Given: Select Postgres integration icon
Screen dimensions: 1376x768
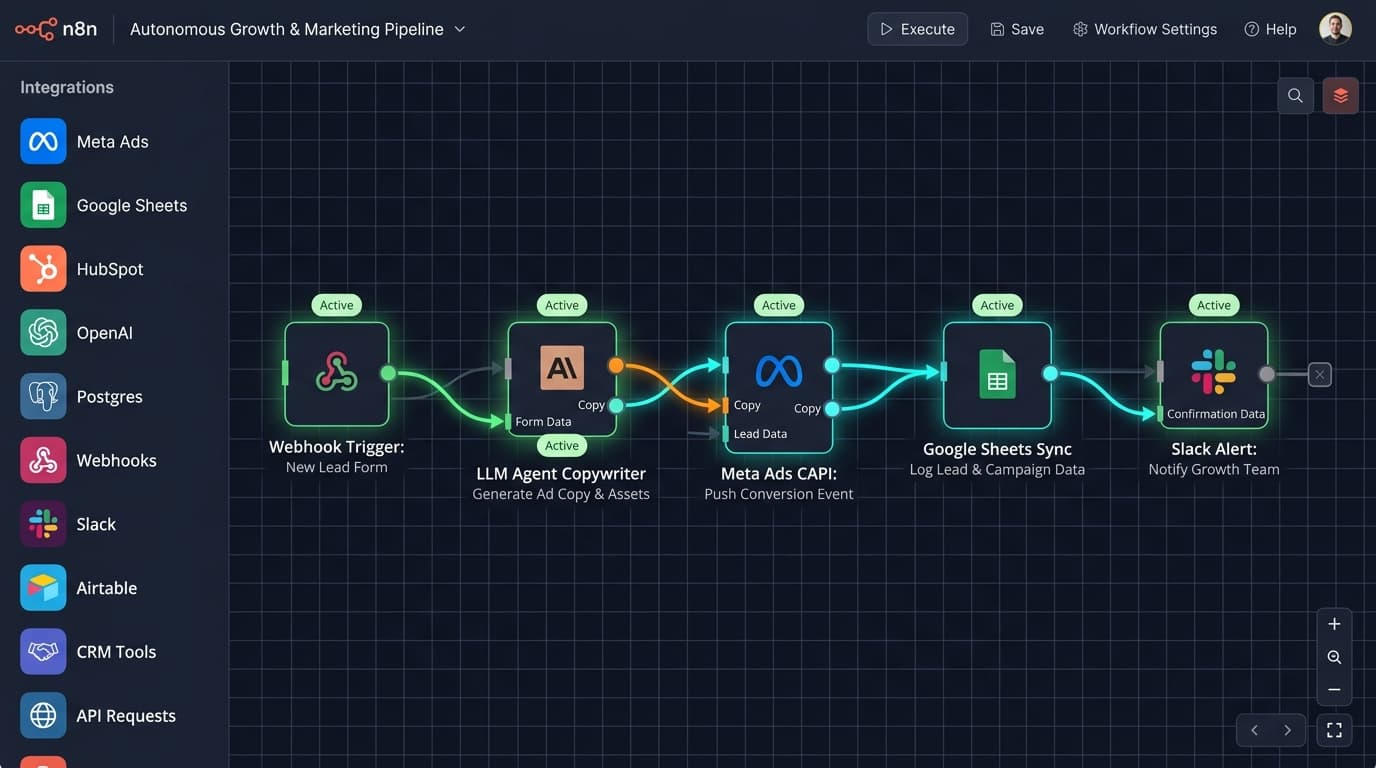Looking at the screenshot, I should pos(43,396).
